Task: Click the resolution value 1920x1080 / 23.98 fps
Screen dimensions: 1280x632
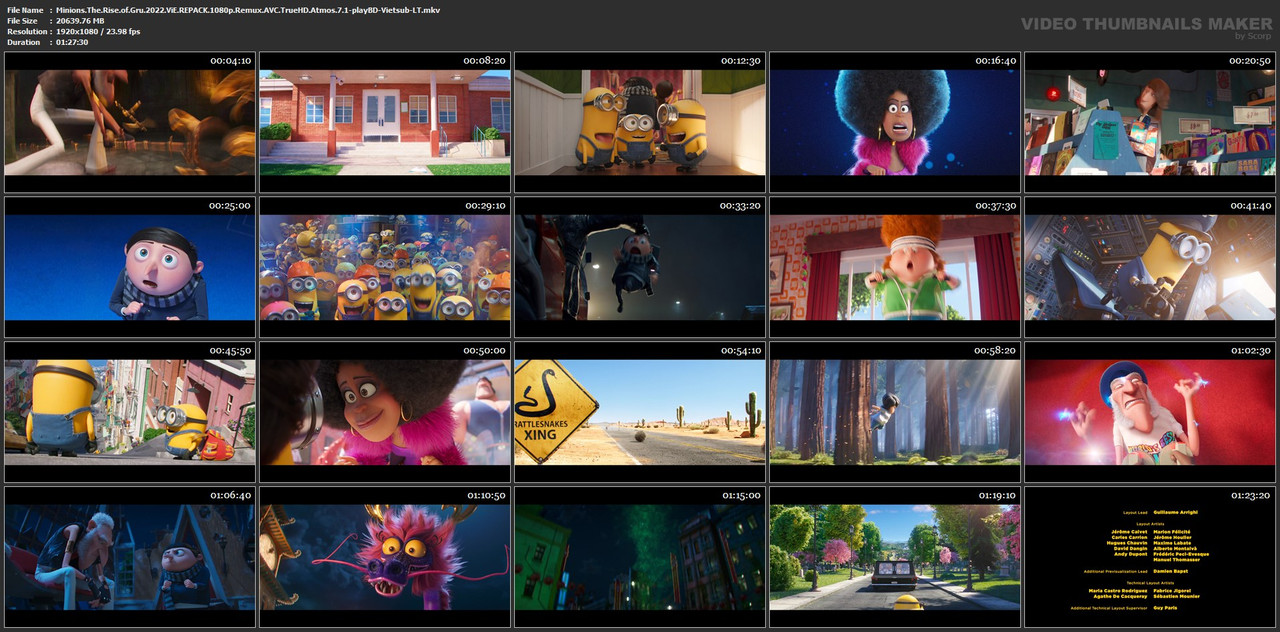Action: pyautogui.click(x=98, y=32)
